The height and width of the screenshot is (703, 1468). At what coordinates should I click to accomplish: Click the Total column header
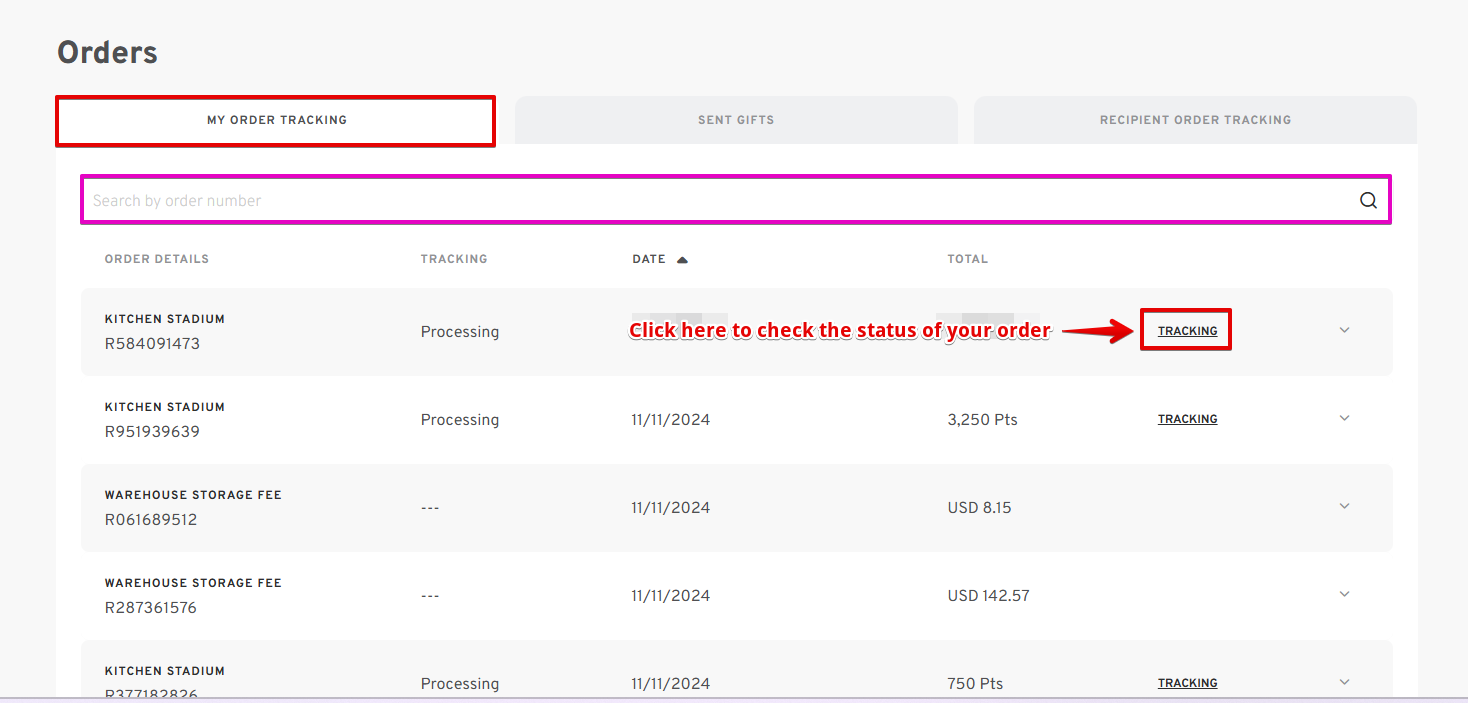[x=967, y=259]
